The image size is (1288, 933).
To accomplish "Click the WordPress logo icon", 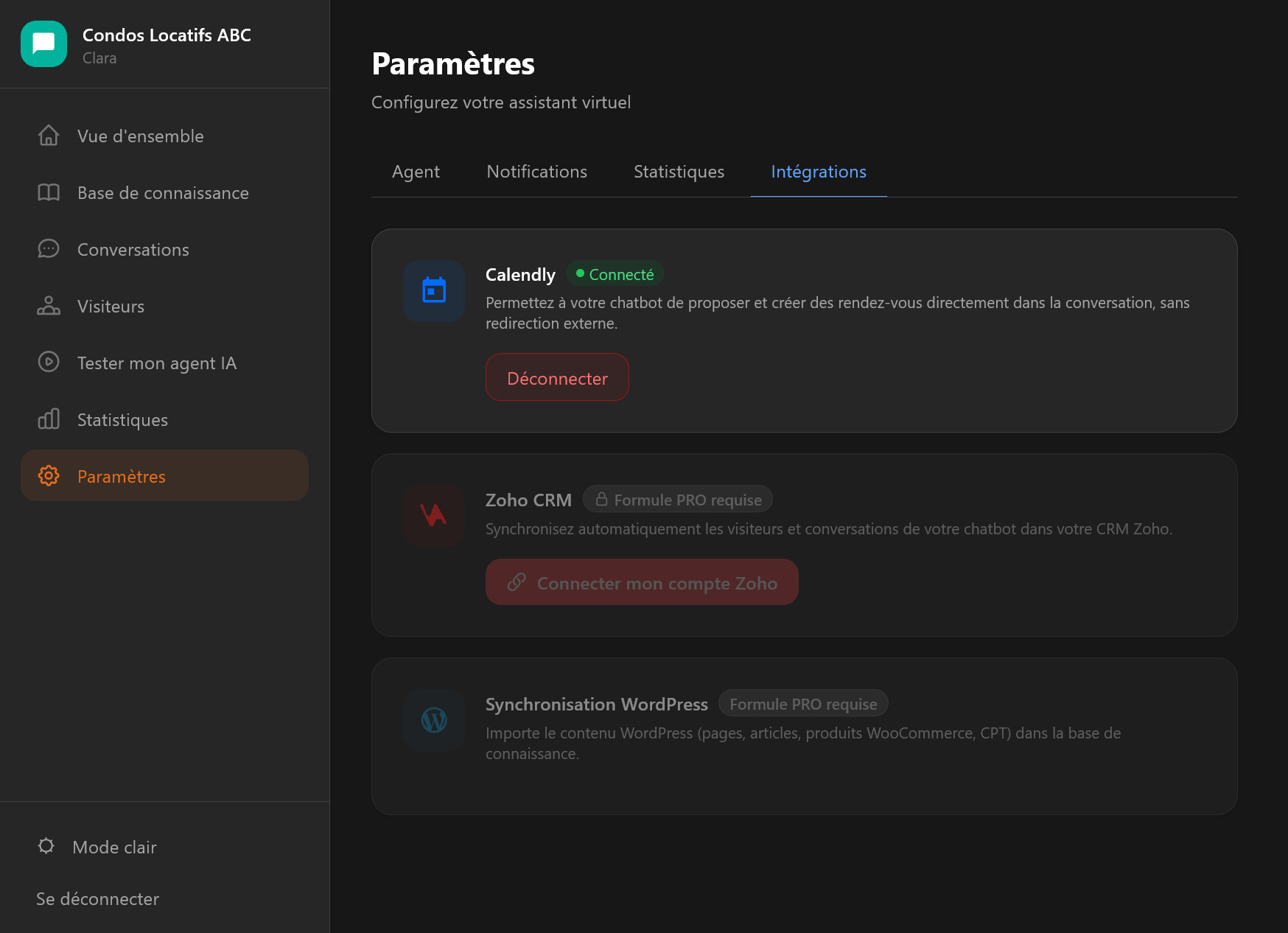I will coord(434,720).
